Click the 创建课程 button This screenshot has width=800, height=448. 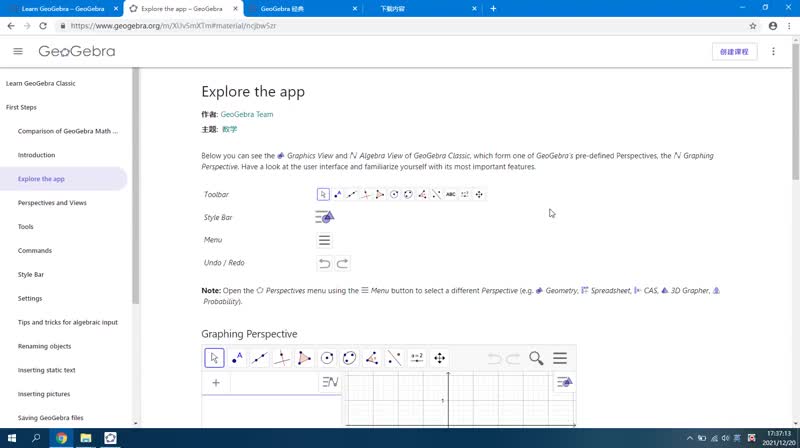point(734,52)
